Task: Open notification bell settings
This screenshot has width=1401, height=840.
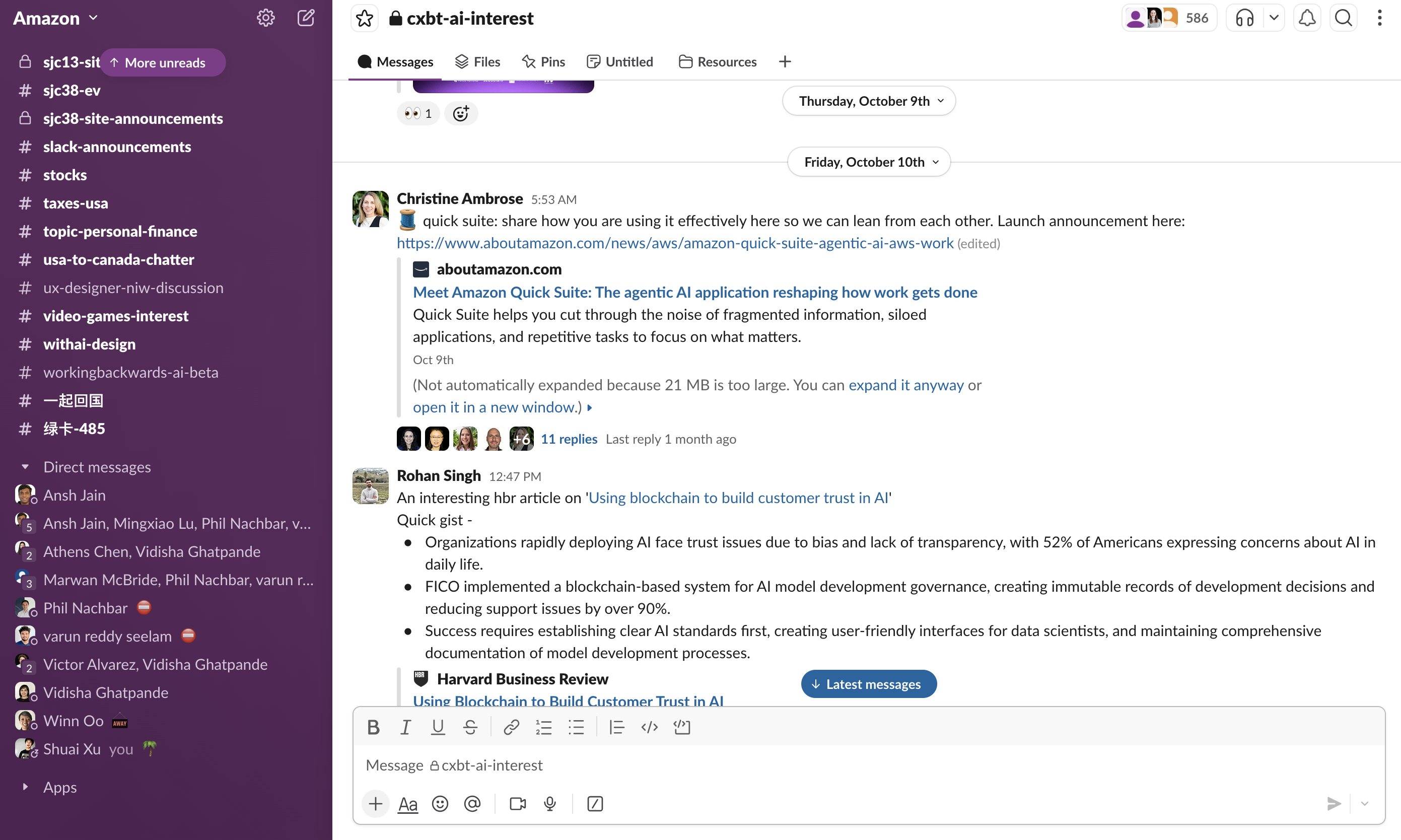Action: (x=1306, y=18)
